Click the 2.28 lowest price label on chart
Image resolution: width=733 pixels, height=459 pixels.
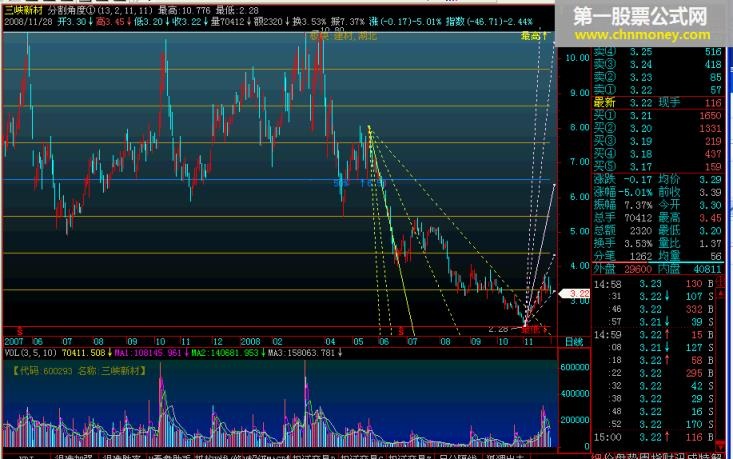(x=498, y=329)
